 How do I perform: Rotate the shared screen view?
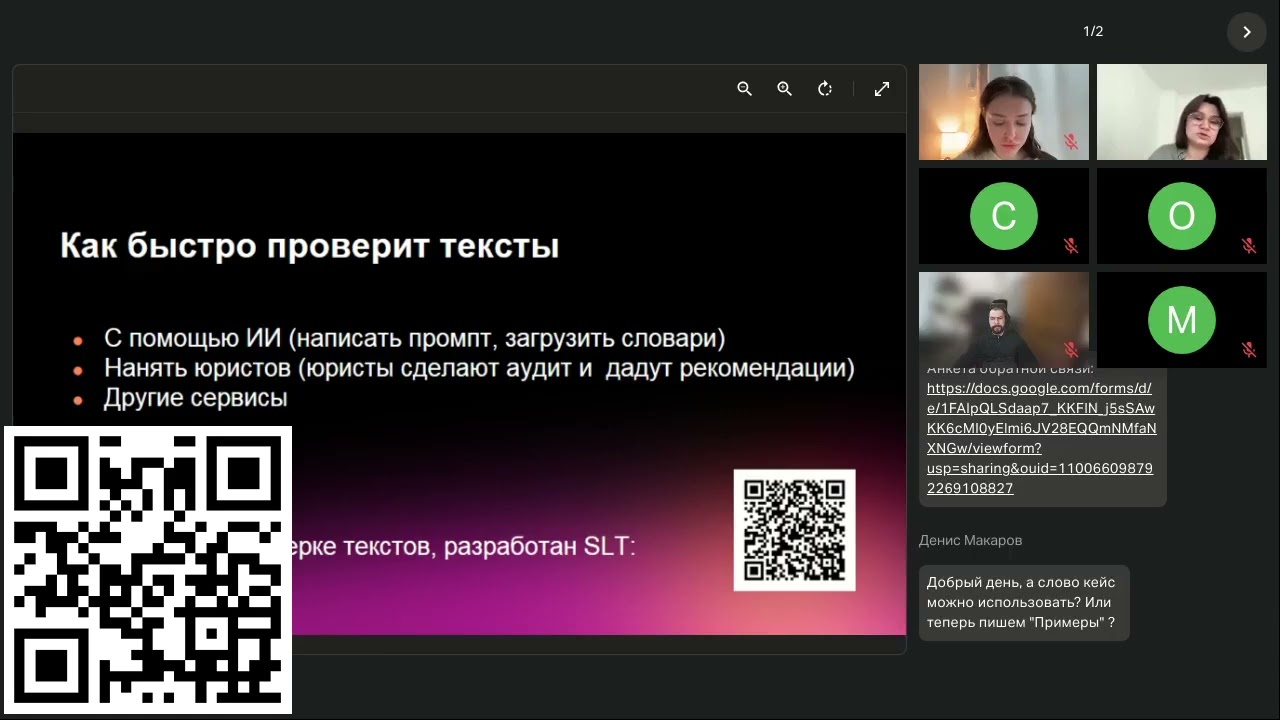click(825, 89)
